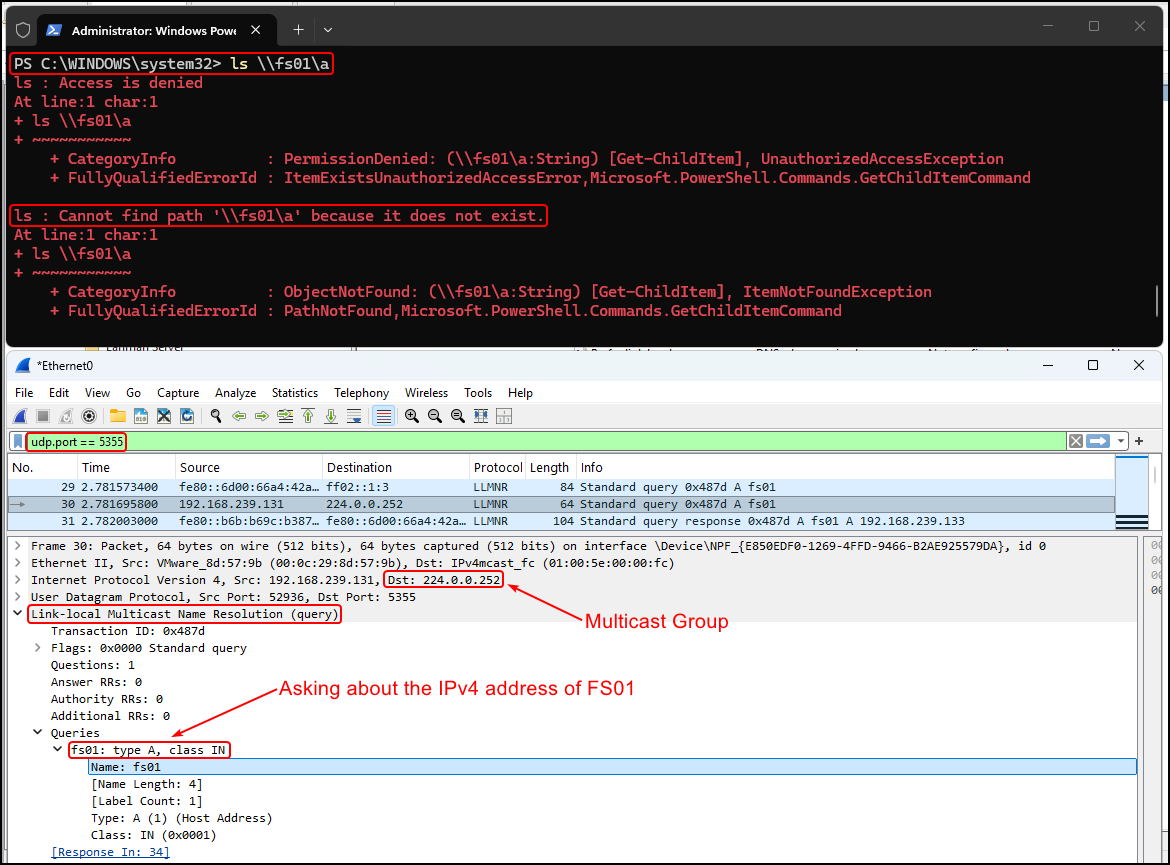
Task: Collapse the fs01: type A, class IN row
Action: [57, 750]
